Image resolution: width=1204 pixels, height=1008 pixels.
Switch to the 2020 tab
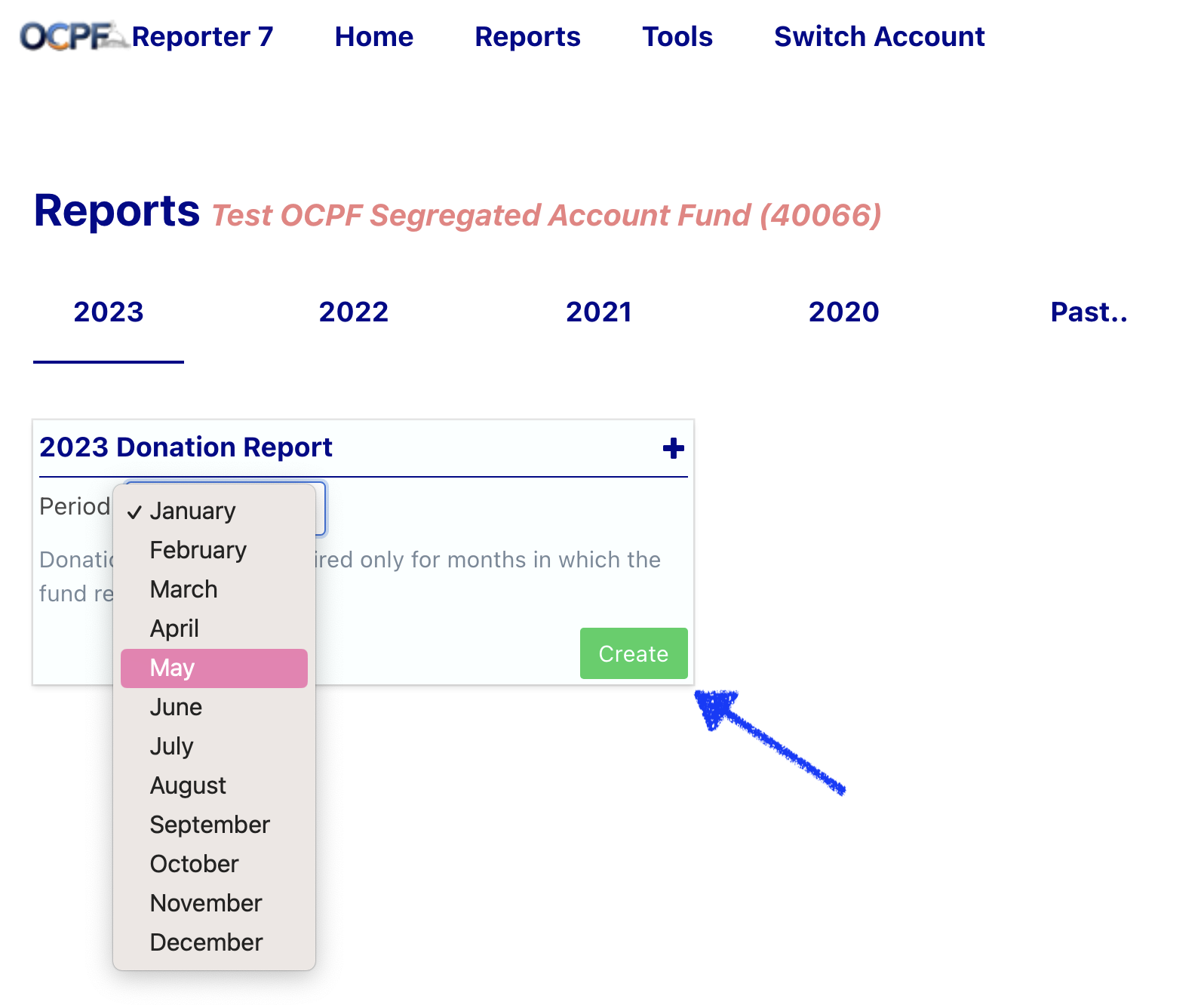(843, 311)
